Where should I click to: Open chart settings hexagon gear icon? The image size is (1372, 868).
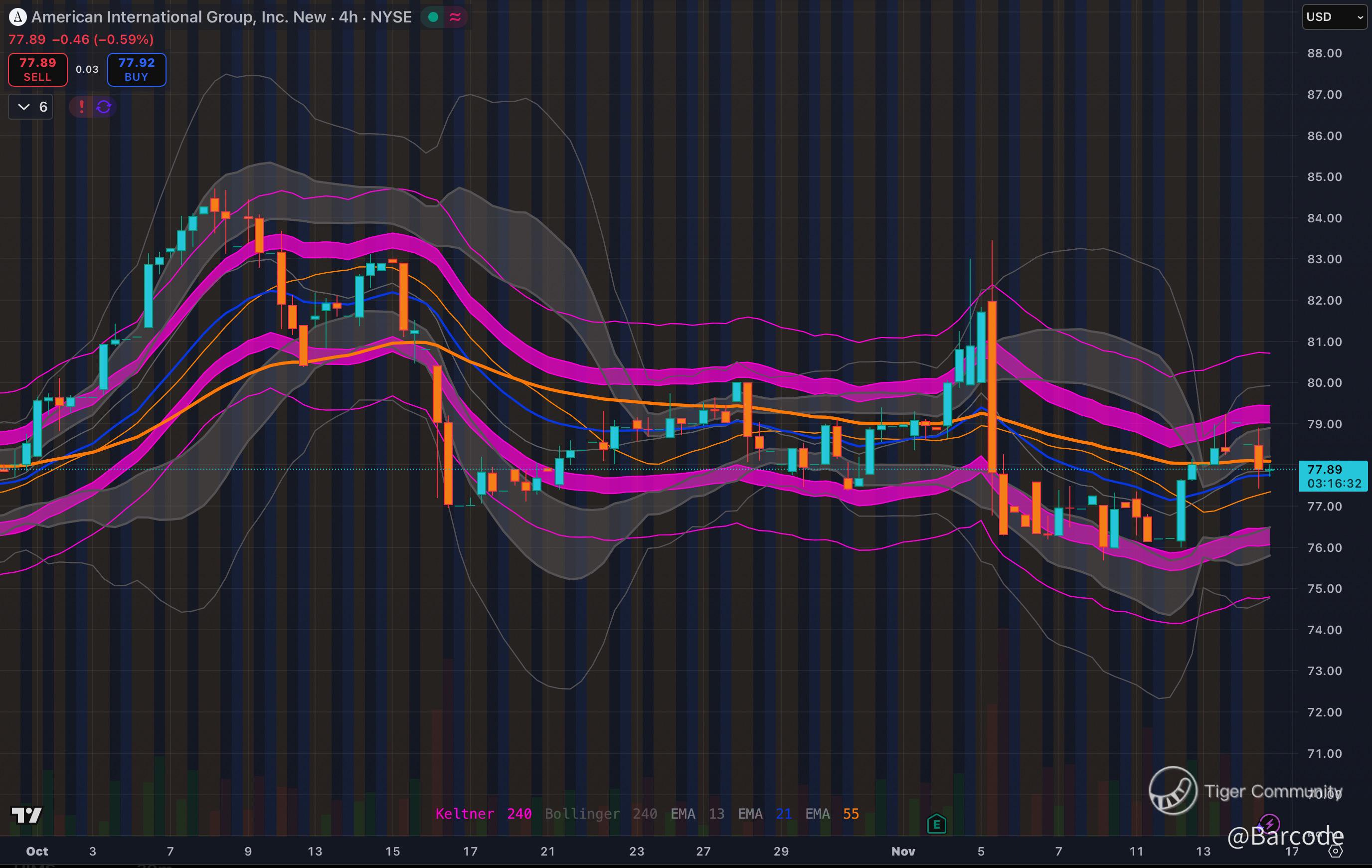[x=1336, y=851]
